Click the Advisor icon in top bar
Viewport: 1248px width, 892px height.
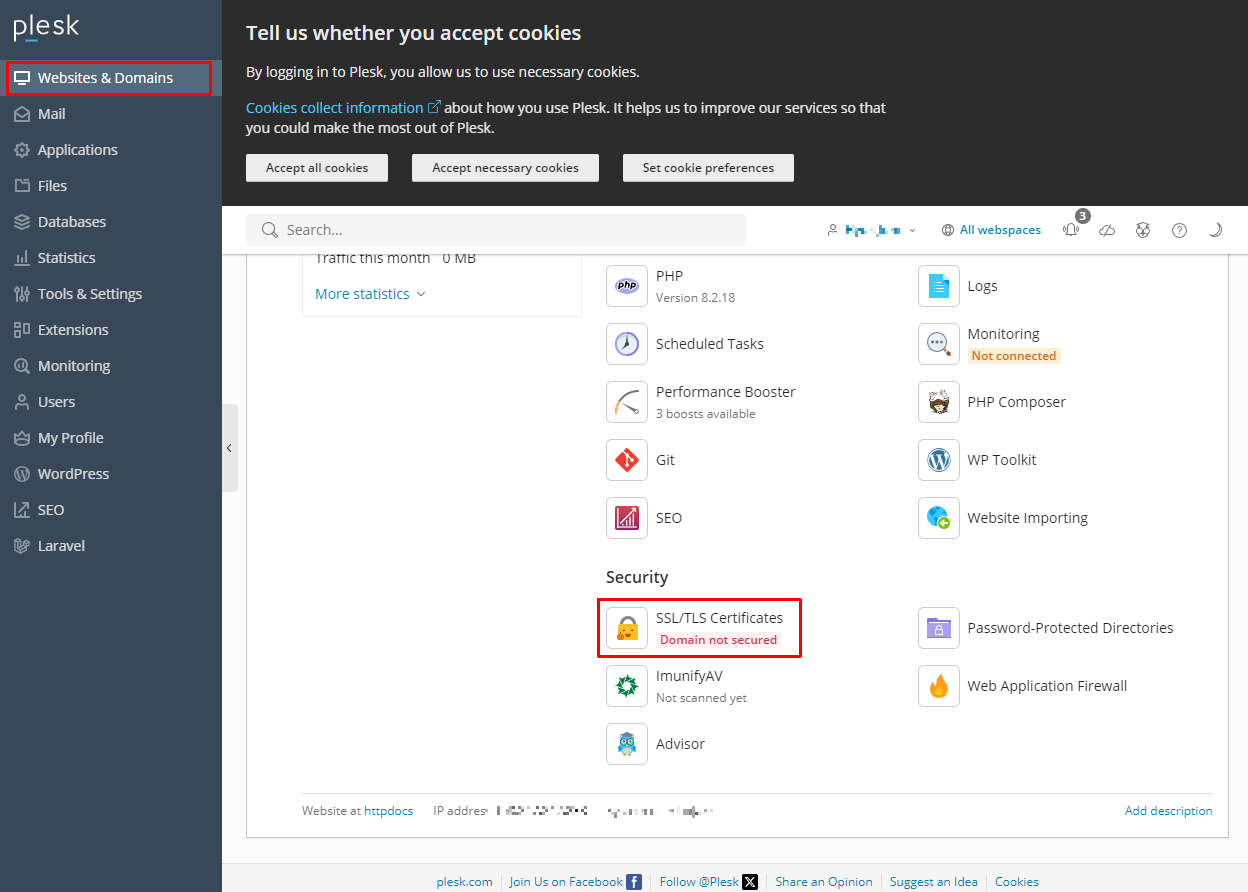pos(1143,230)
